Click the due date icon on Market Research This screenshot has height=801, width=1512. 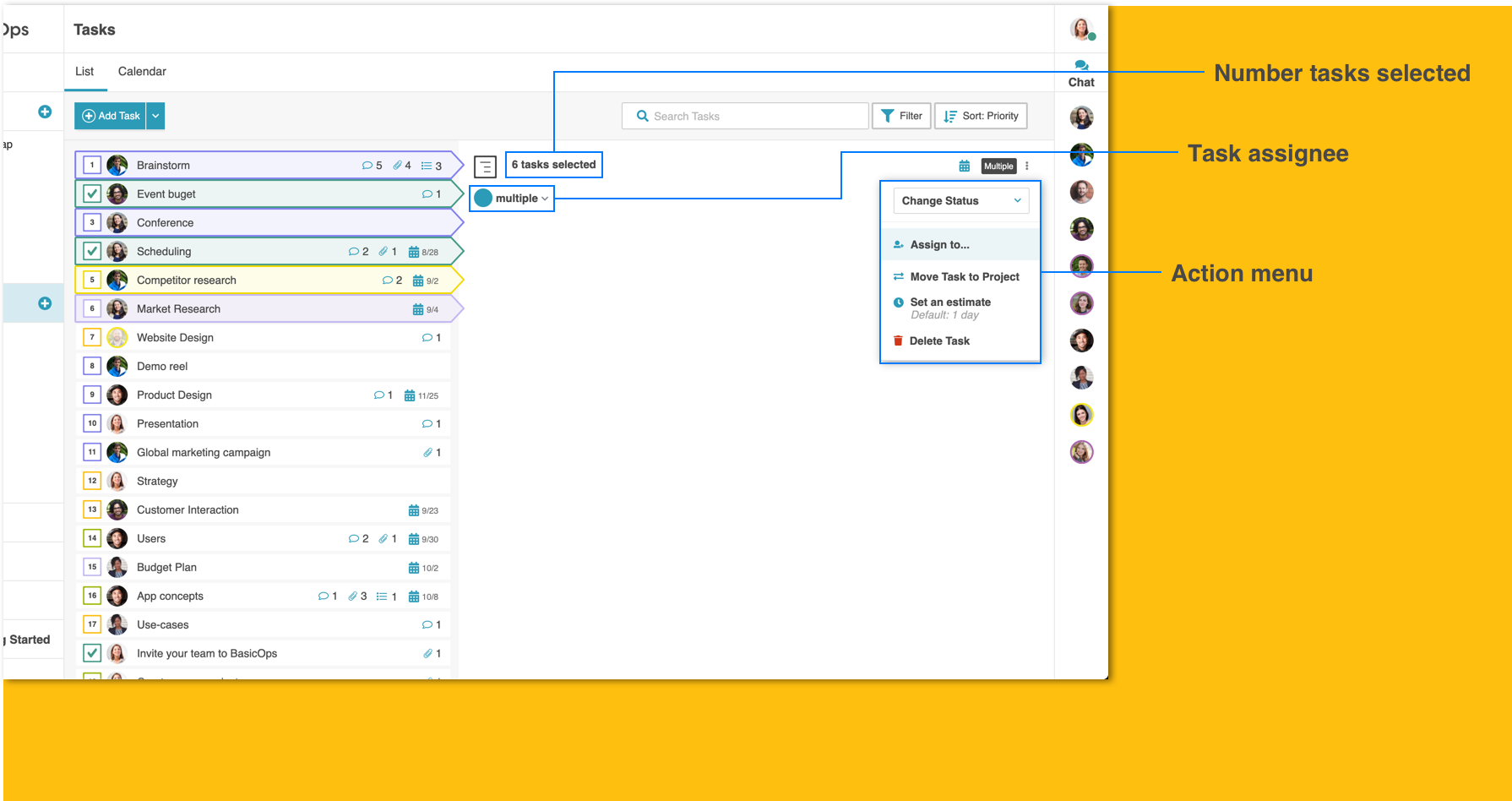coord(417,309)
